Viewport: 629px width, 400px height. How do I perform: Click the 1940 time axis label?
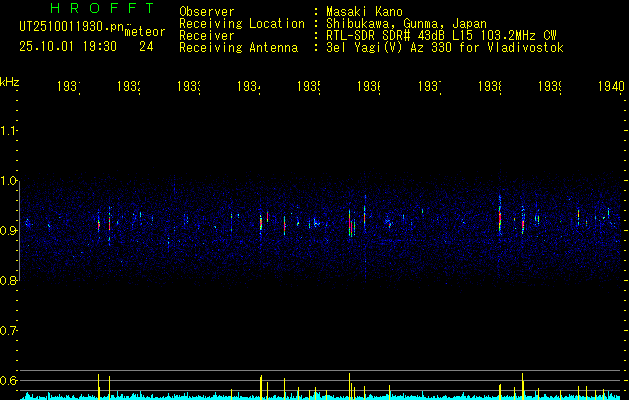[611, 86]
